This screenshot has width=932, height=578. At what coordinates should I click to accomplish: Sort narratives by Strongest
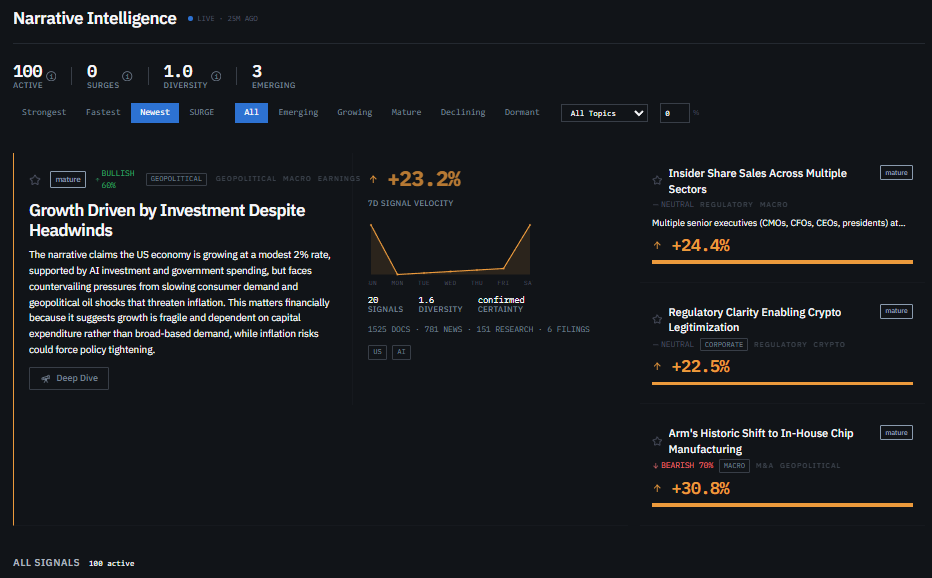44,112
